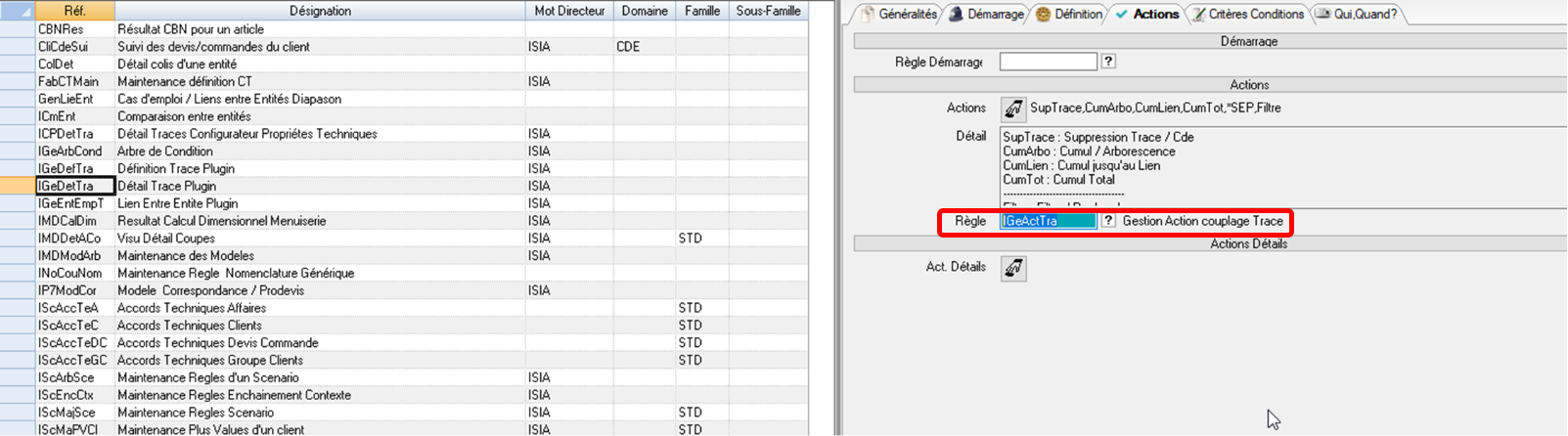
Task: Open the Définition tab
Action: [1070, 14]
